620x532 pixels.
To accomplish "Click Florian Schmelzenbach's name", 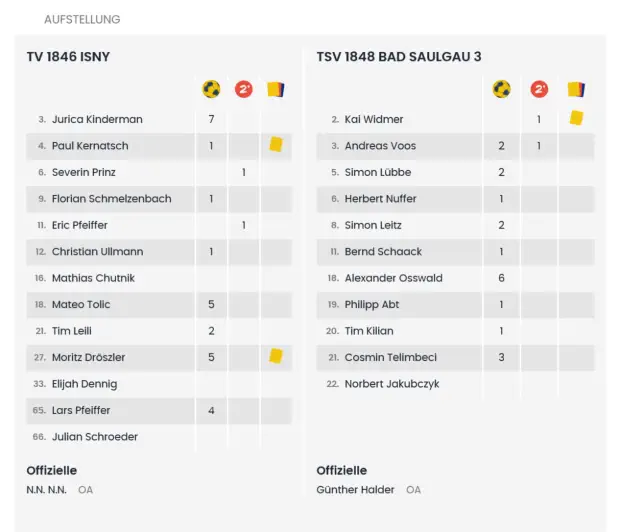I will 111,198.
